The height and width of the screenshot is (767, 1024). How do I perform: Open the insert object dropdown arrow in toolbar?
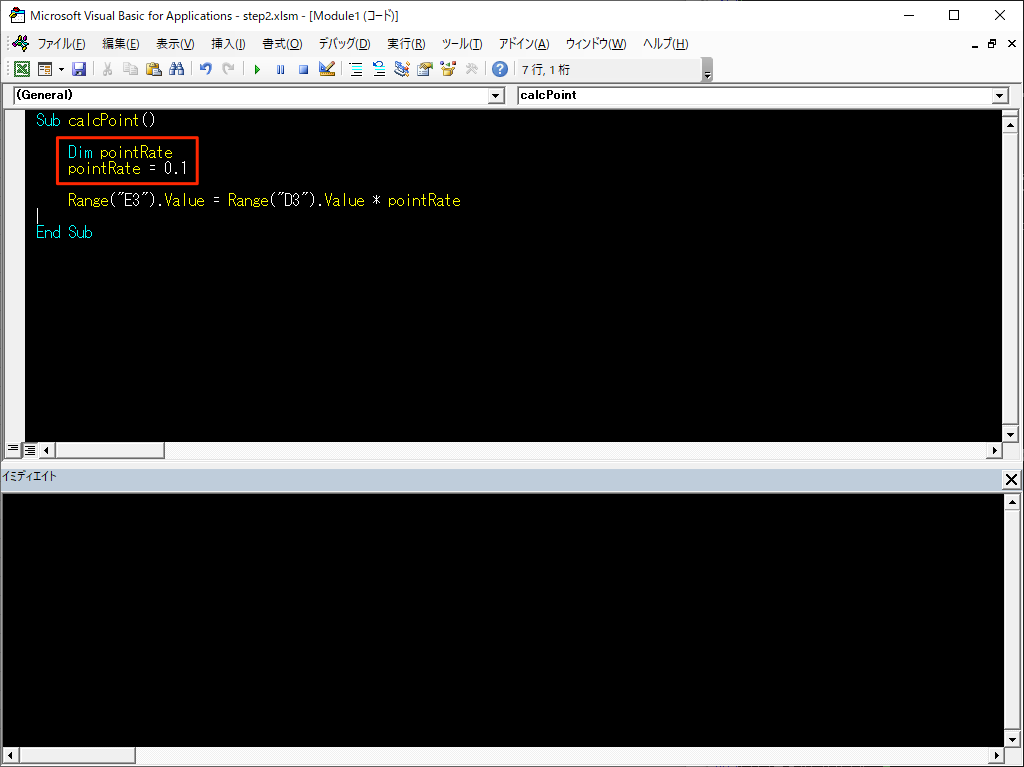pyautogui.click(x=61, y=69)
